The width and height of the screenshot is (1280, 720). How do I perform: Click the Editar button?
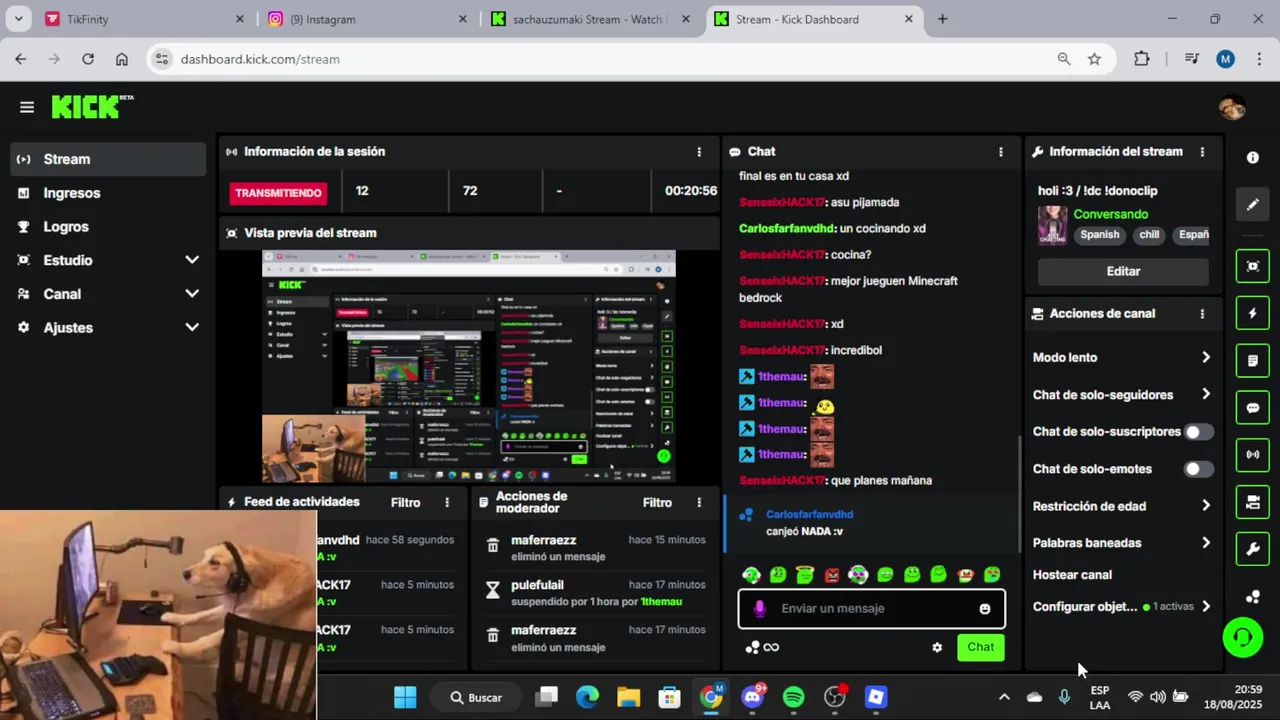tap(1123, 271)
